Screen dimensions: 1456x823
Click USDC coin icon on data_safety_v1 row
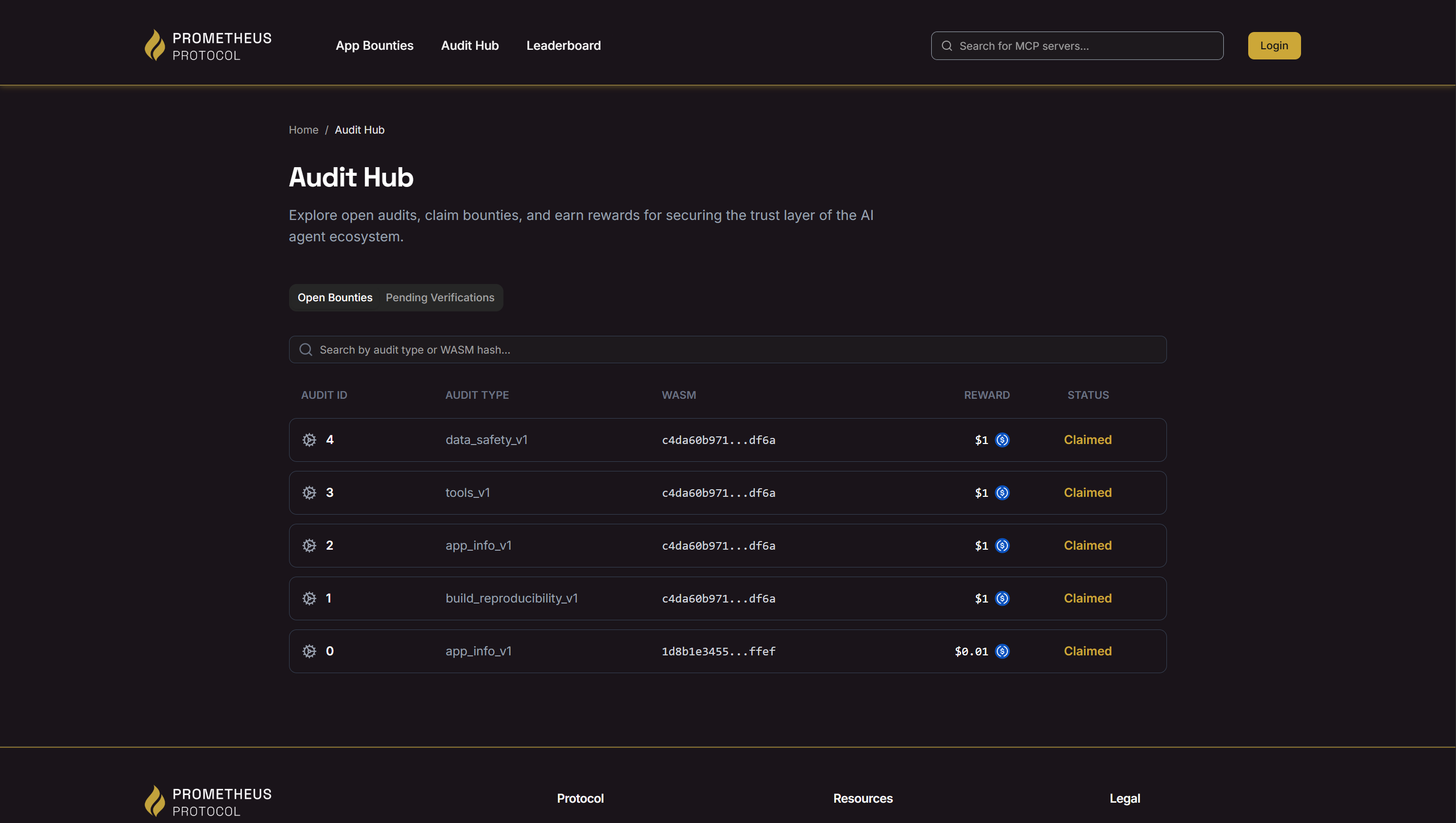point(1002,440)
